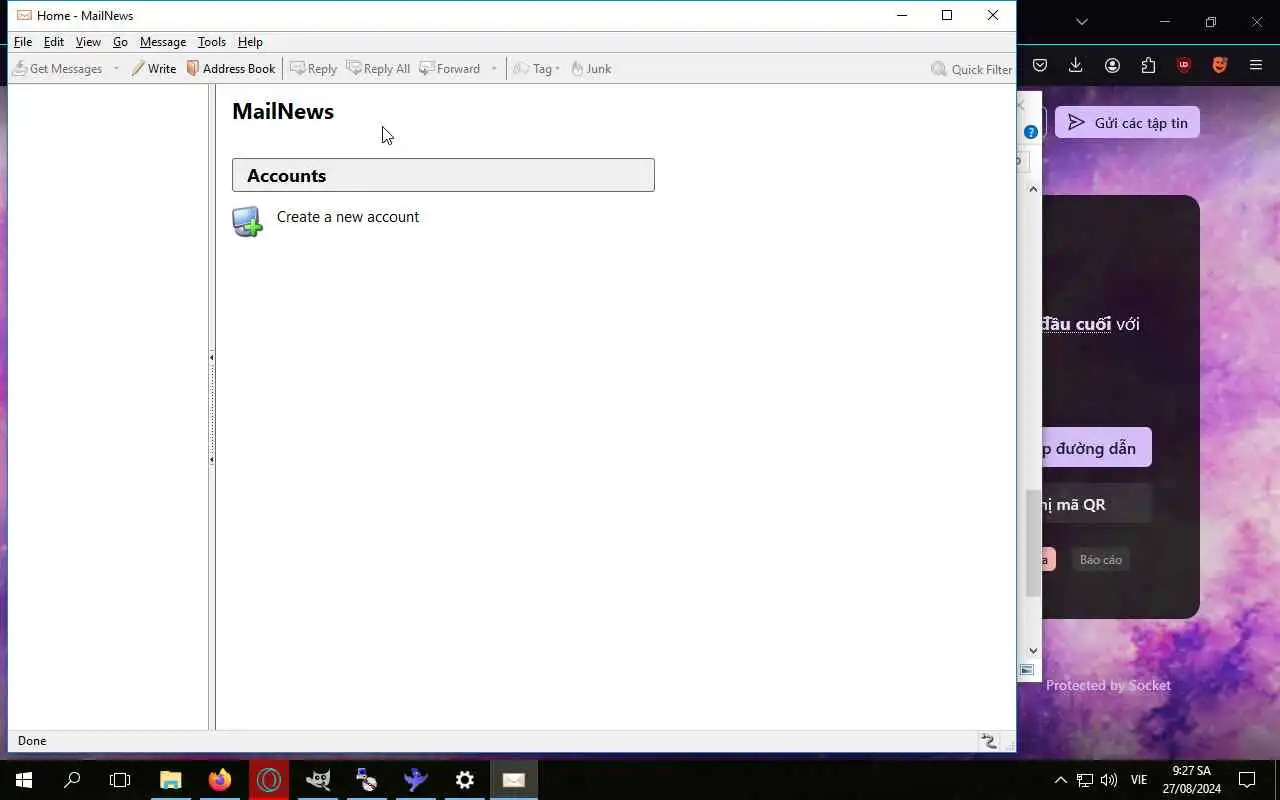1280x800 pixels.
Task: Click the Write button
Action: [x=153, y=69]
